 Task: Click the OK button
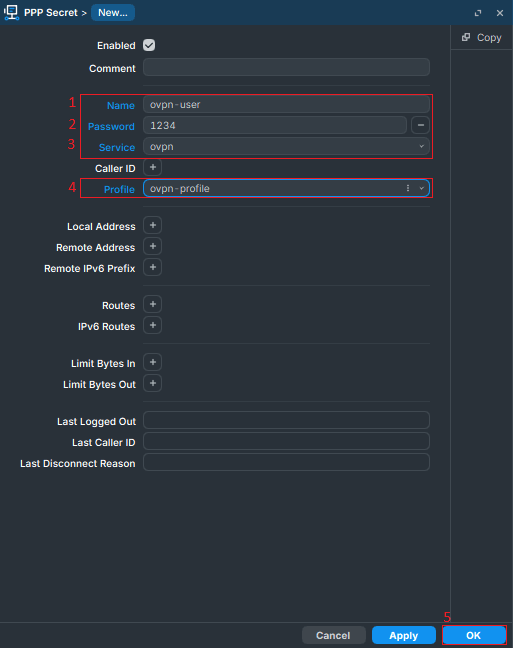[474, 635]
